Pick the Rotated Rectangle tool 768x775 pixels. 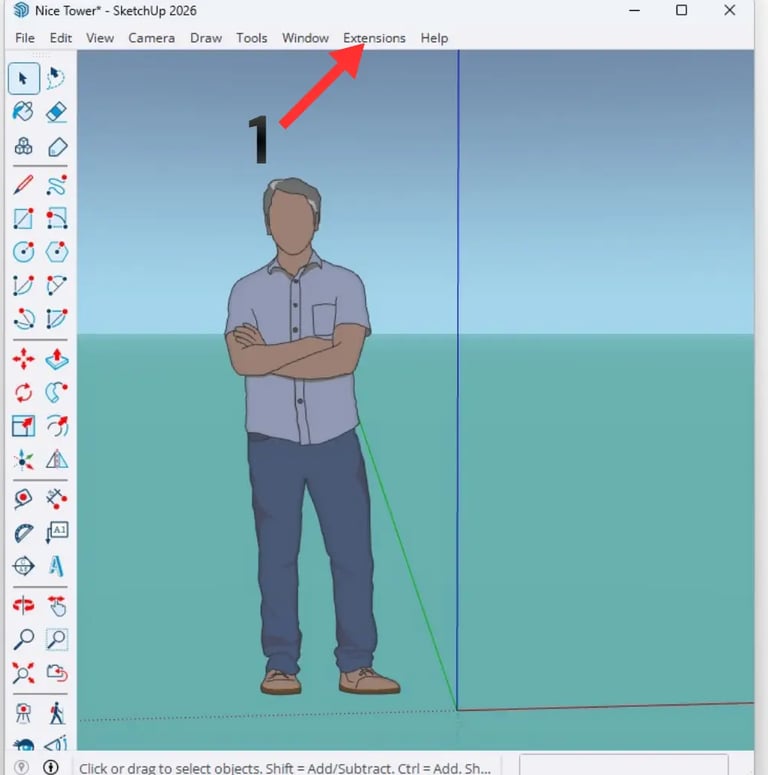pyautogui.click(x=56, y=219)
